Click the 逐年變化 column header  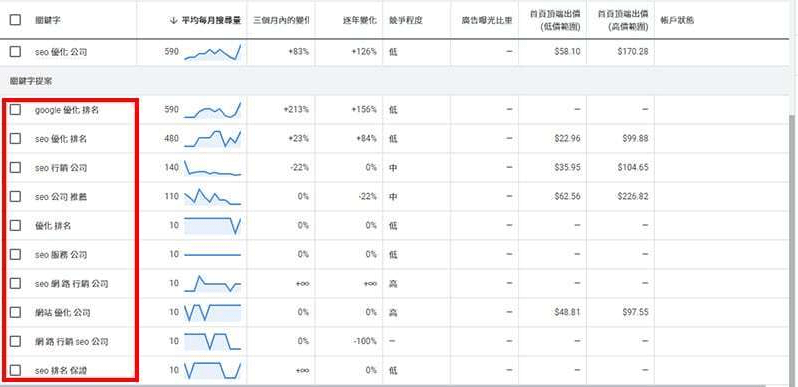(359, 20)
